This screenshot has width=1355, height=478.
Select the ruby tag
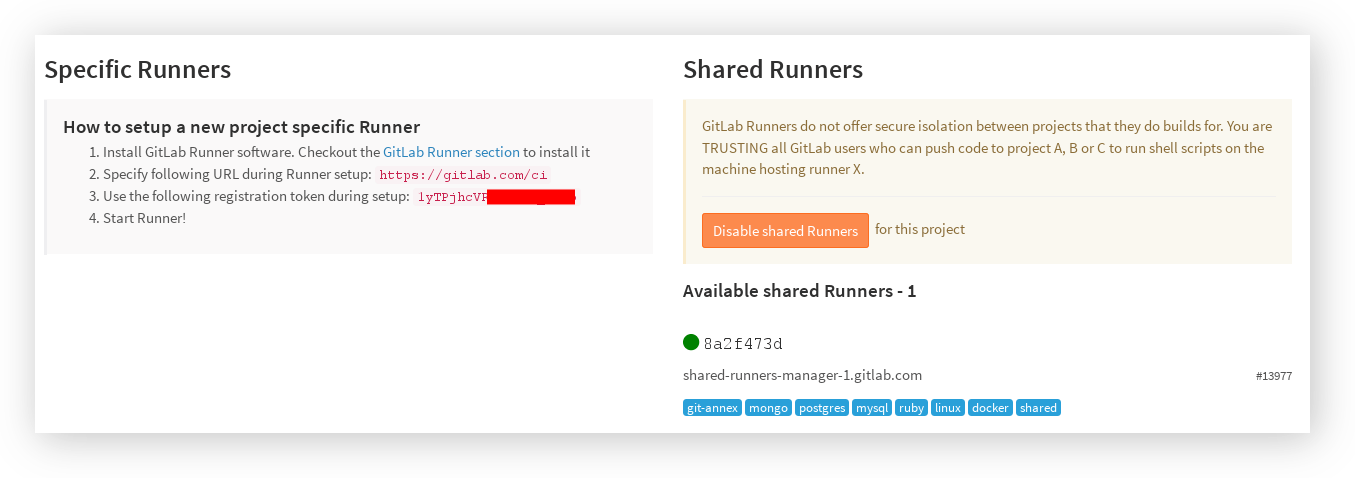tap(911, 408)
